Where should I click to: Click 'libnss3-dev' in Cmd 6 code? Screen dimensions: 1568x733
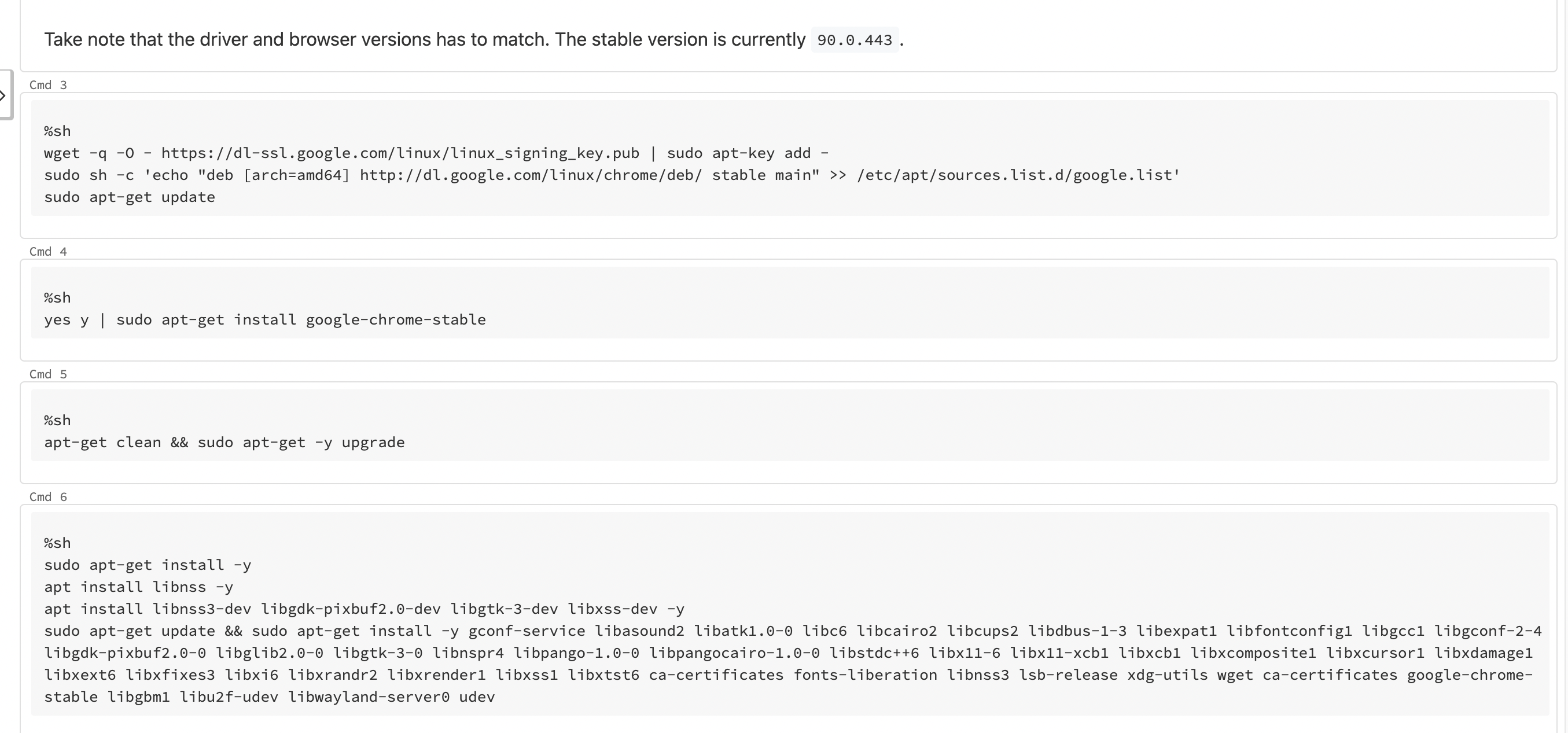201,609
